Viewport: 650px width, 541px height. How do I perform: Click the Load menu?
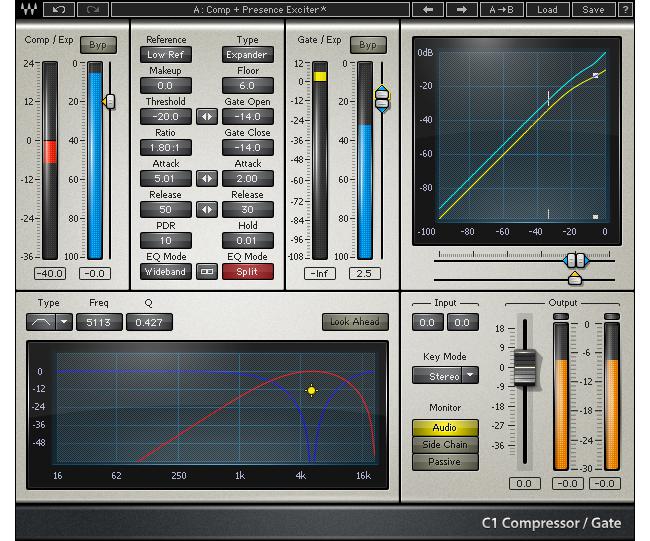point(547,10)
